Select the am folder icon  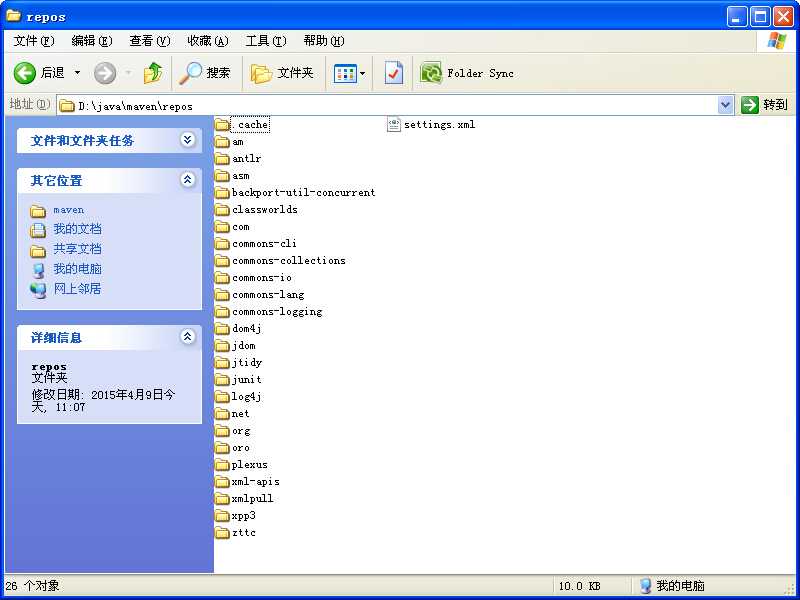click(222, 142)
